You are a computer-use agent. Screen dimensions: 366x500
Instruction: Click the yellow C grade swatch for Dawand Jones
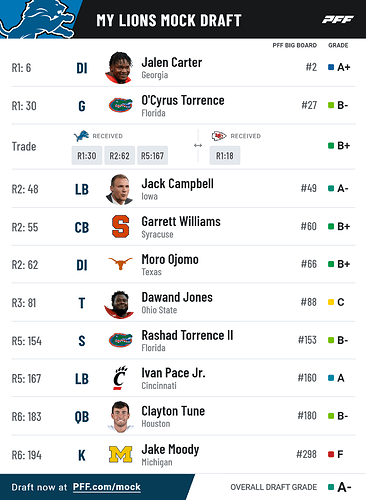point(331,302)
